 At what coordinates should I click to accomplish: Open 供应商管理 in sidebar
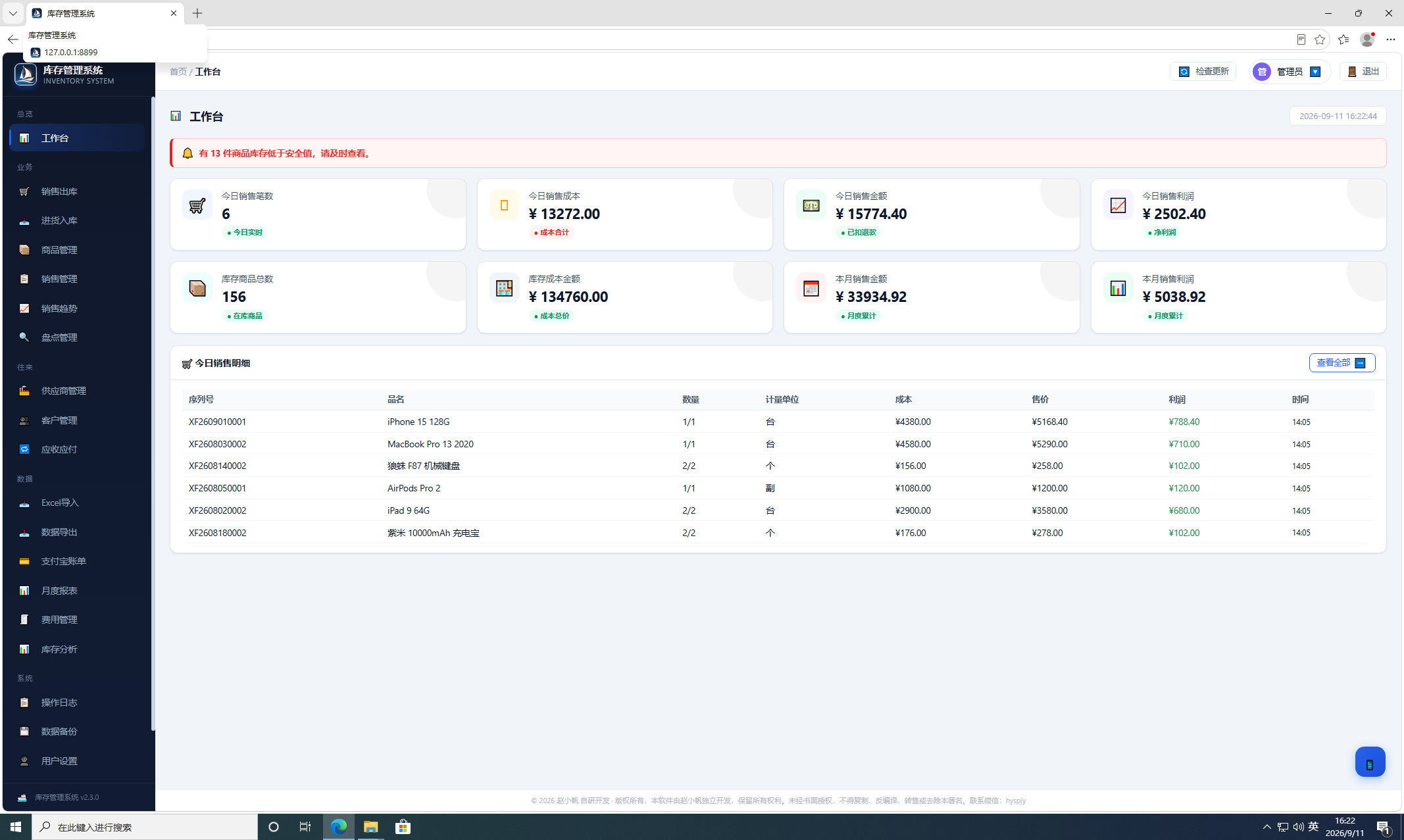point(77,391)
